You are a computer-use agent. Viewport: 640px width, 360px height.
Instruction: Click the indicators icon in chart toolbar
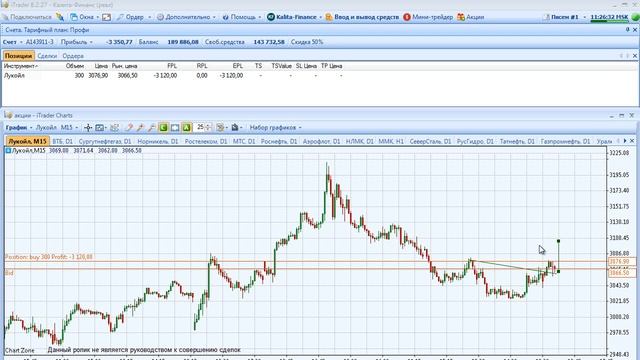(x=114, y=128)
